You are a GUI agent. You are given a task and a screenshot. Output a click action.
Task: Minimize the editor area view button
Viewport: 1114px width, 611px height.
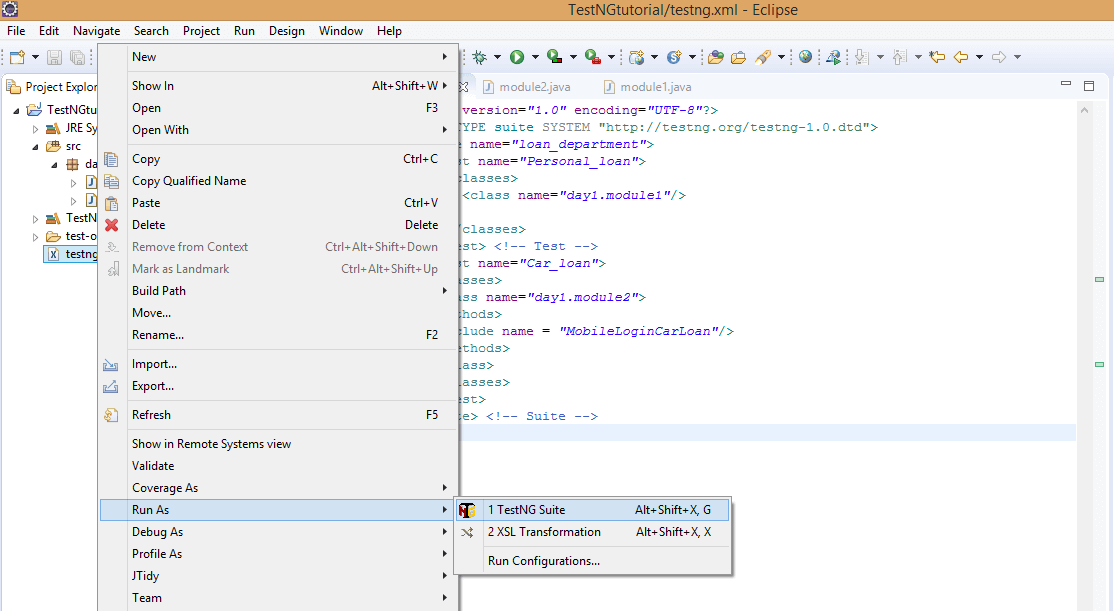tap(1066, 85)
